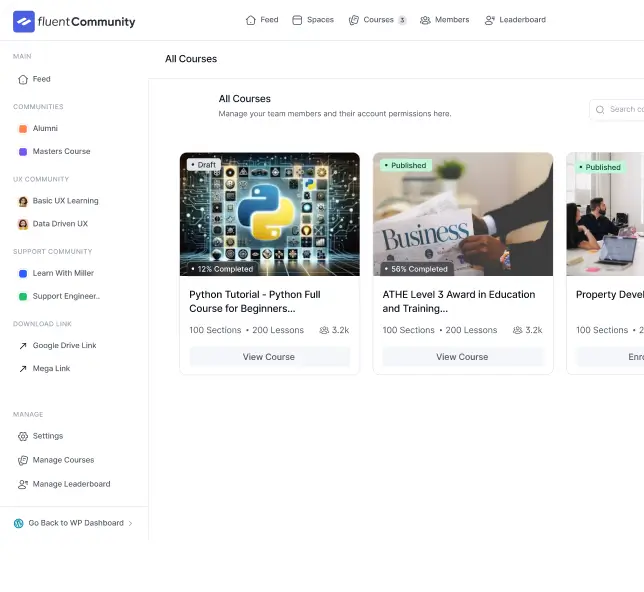Click View Course for Python Tutorial

pos(269,357)
